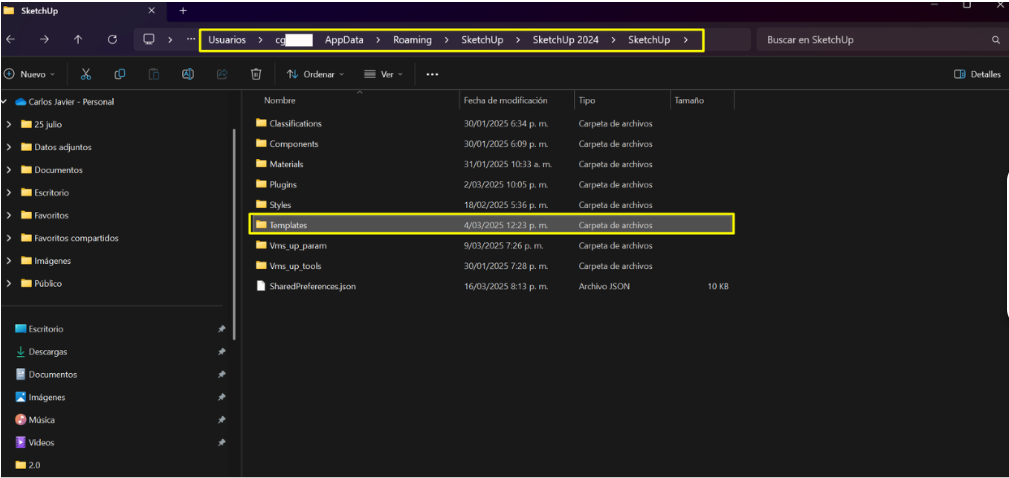
Task: Show hidden path with the ellipsis button
Action: pyautogui.click(x=190, y=39)
